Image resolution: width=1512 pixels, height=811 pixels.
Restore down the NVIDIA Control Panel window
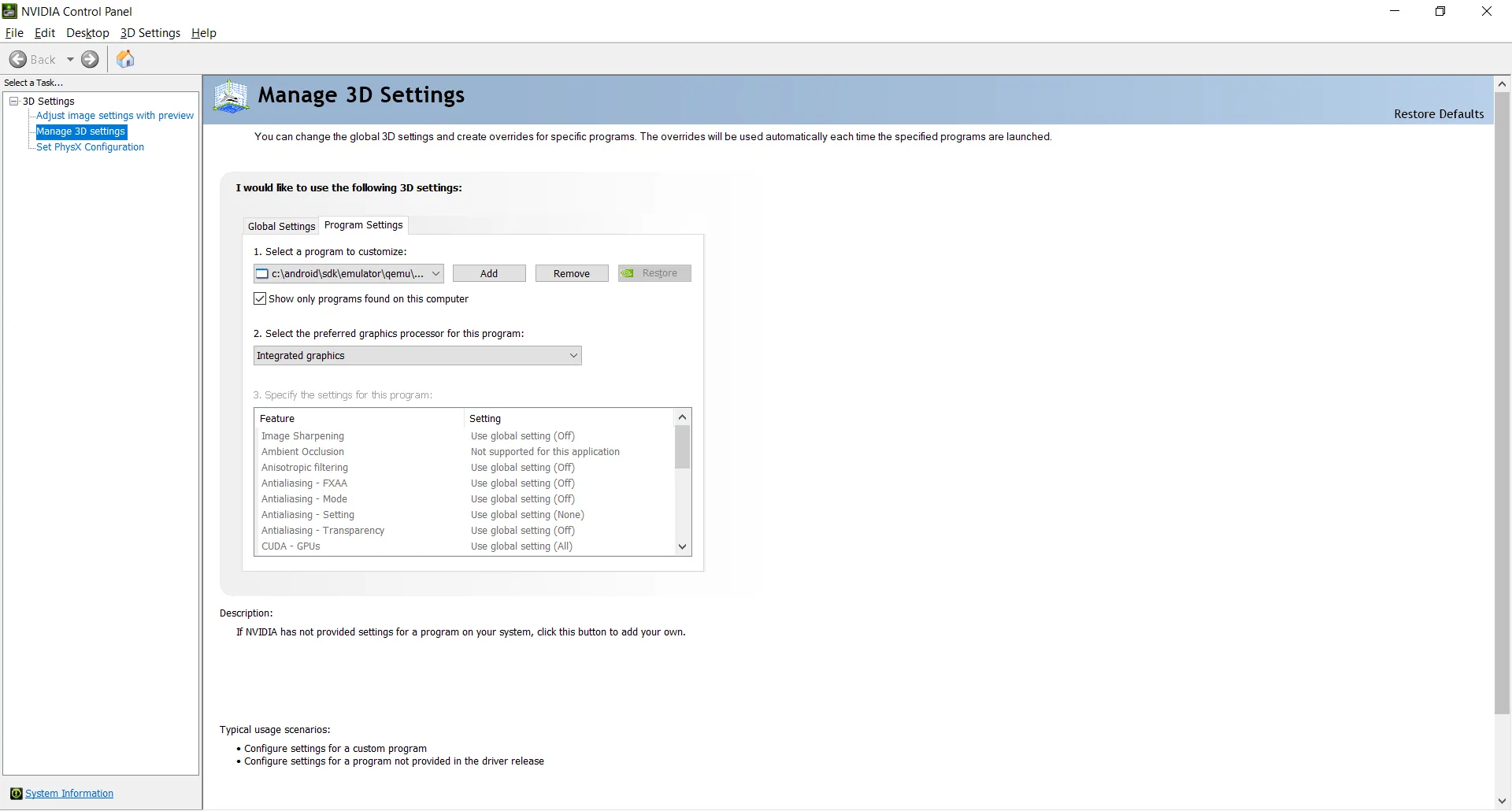[x=1440, y=11]
